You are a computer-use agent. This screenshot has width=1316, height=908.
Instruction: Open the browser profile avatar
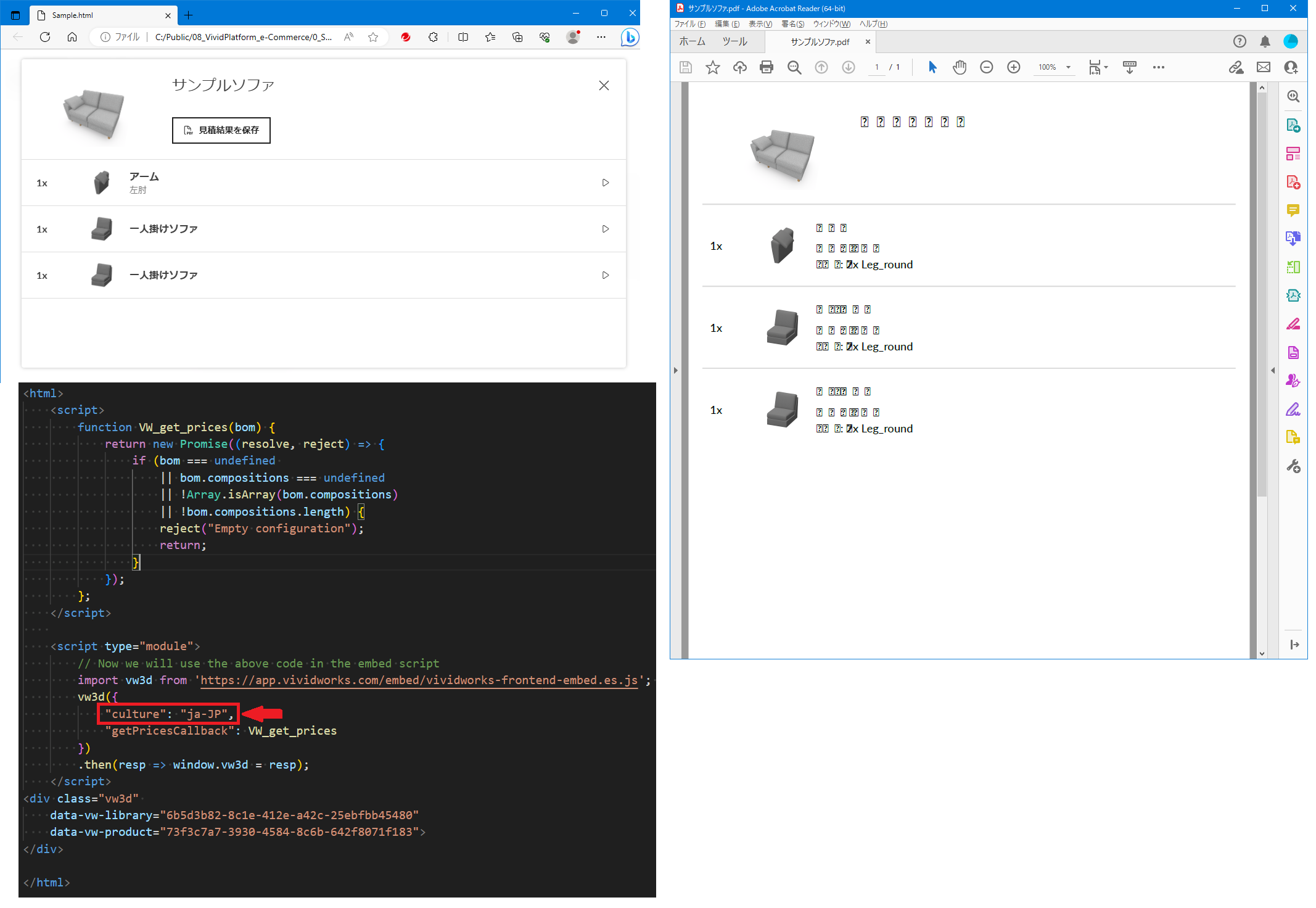coord(573,37)
